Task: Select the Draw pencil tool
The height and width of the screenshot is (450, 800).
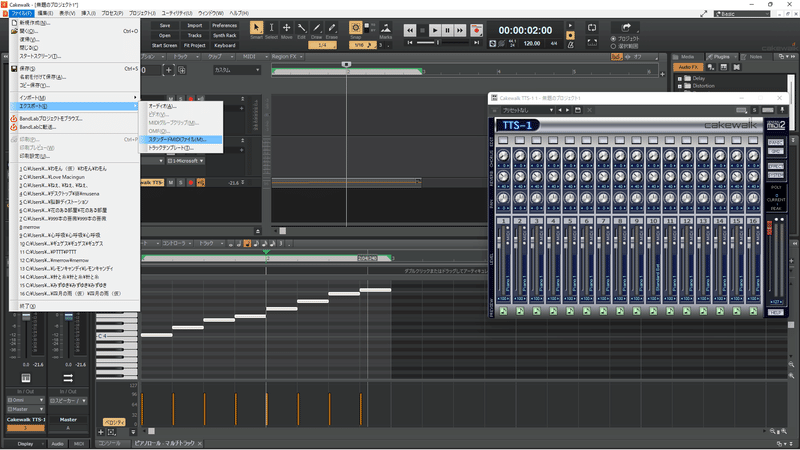Action: tap(317, 28)
